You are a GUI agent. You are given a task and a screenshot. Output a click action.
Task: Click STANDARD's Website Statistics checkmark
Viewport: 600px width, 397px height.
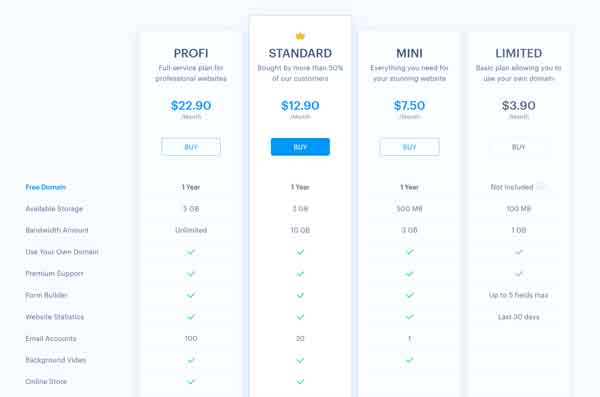pyautogui.click(x=300, y=317)
